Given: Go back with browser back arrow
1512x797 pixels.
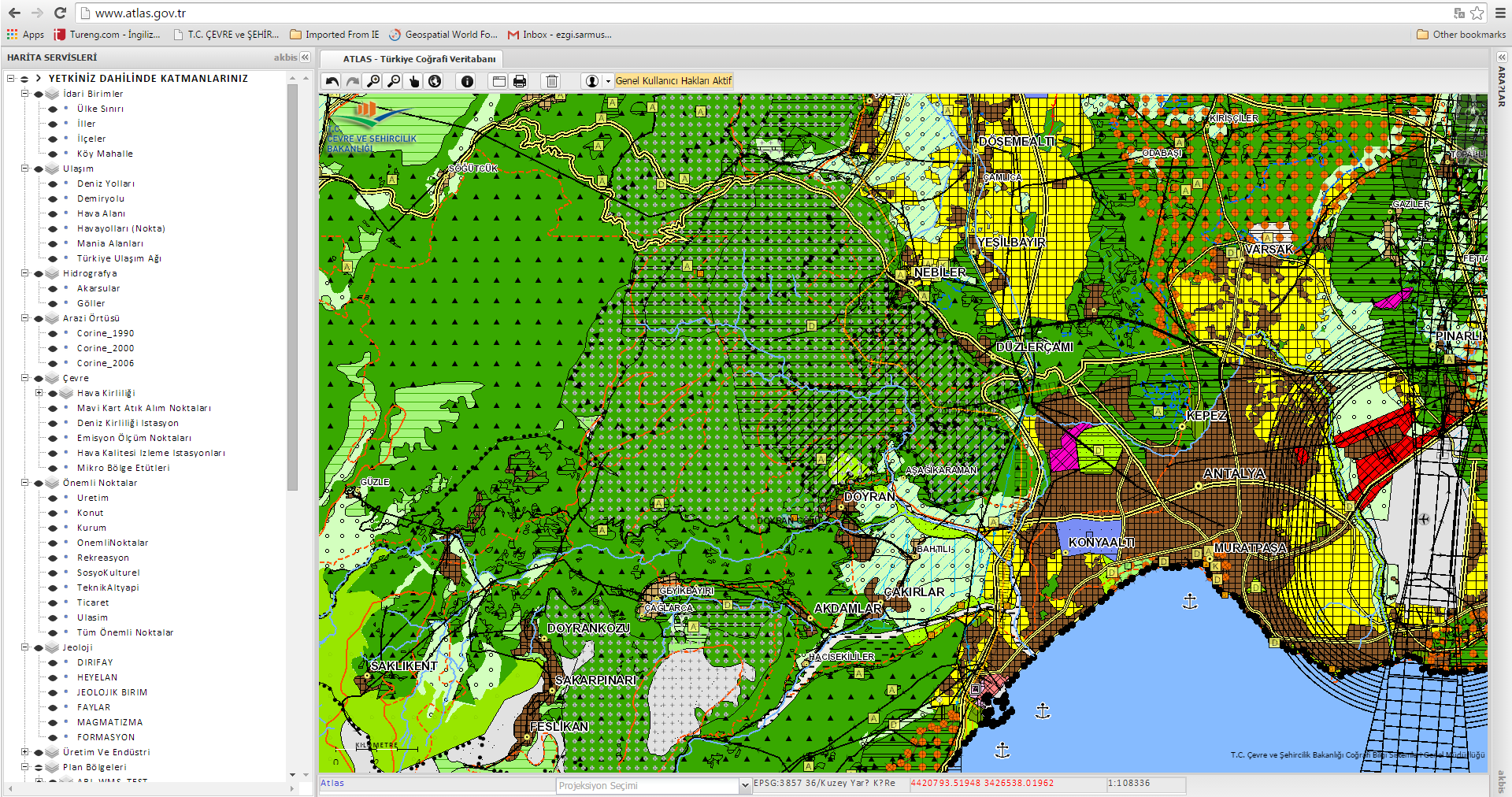Looking at the screenshot, I should [x=14, y=13].
